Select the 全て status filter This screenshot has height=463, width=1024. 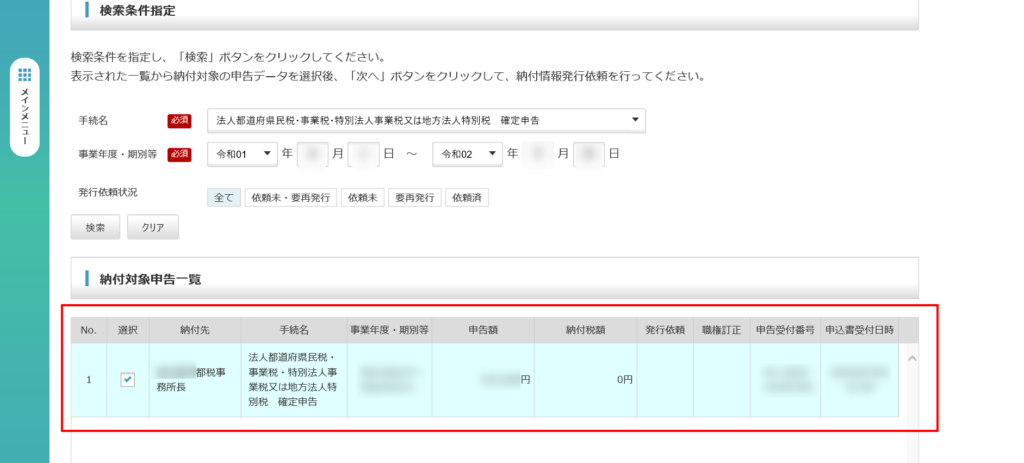click(x=223, y=198)
